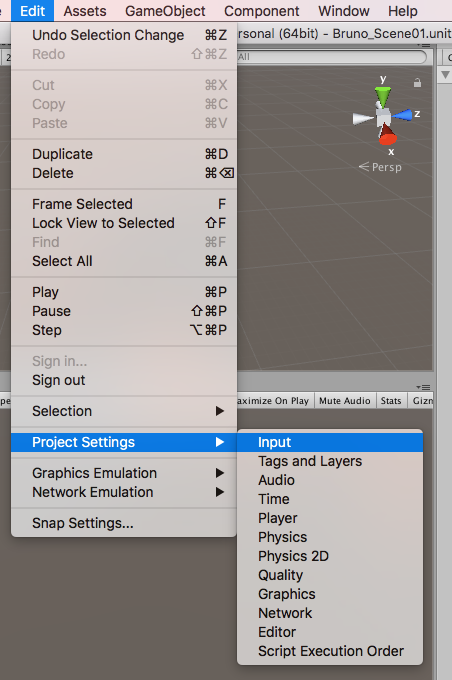Viewport: 452px width, 680px height.
Task: Click the blue Z axis cone
Action: [402, 115]
